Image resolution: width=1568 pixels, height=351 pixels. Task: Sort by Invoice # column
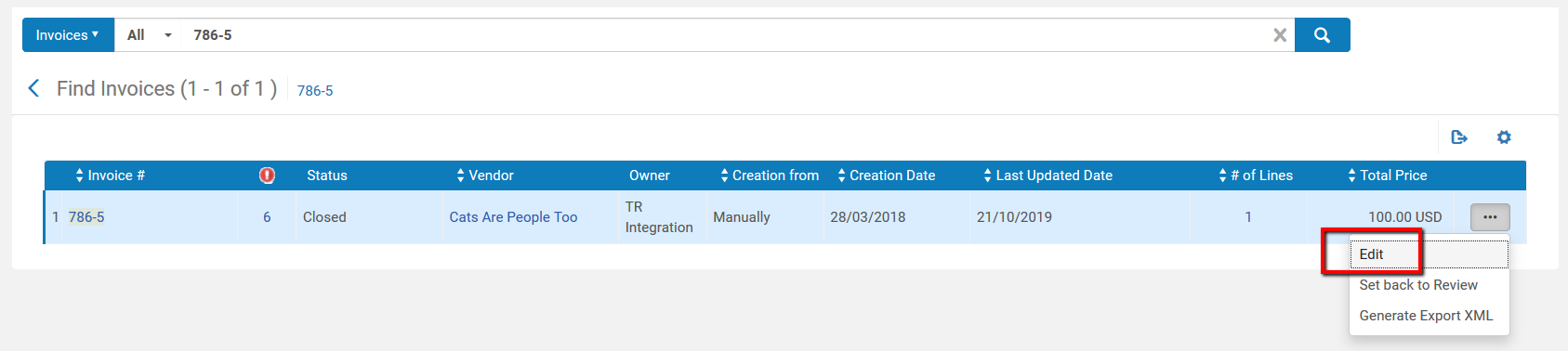point(110,175)
